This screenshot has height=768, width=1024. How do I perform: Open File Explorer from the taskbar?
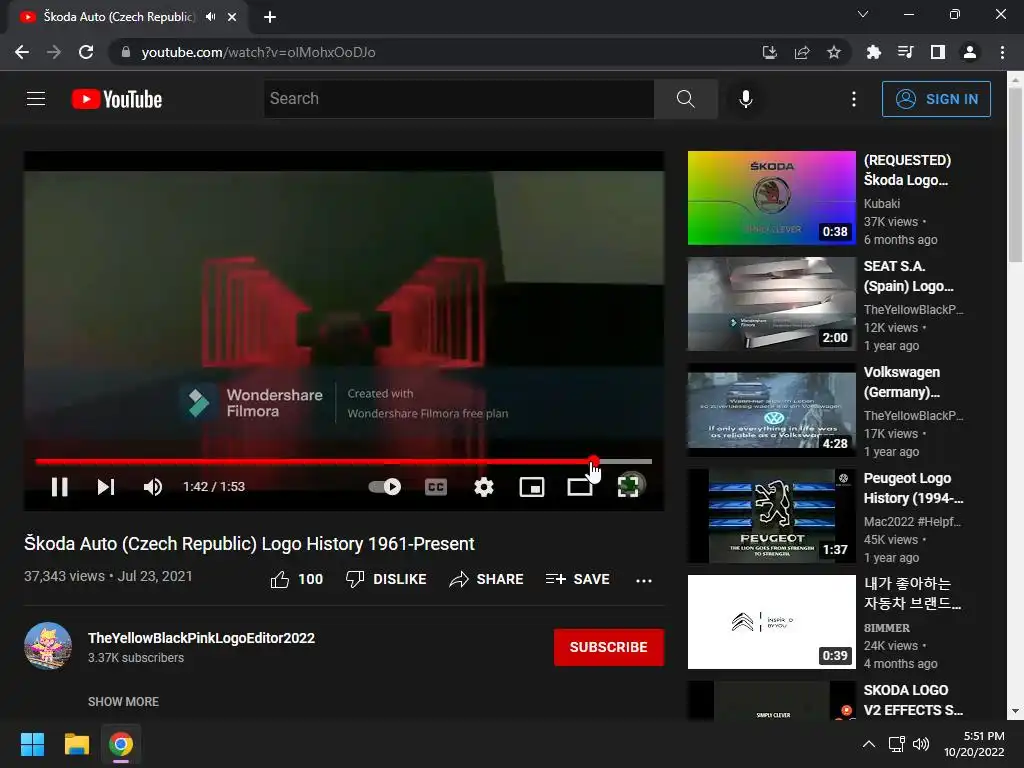coord(76,744)
